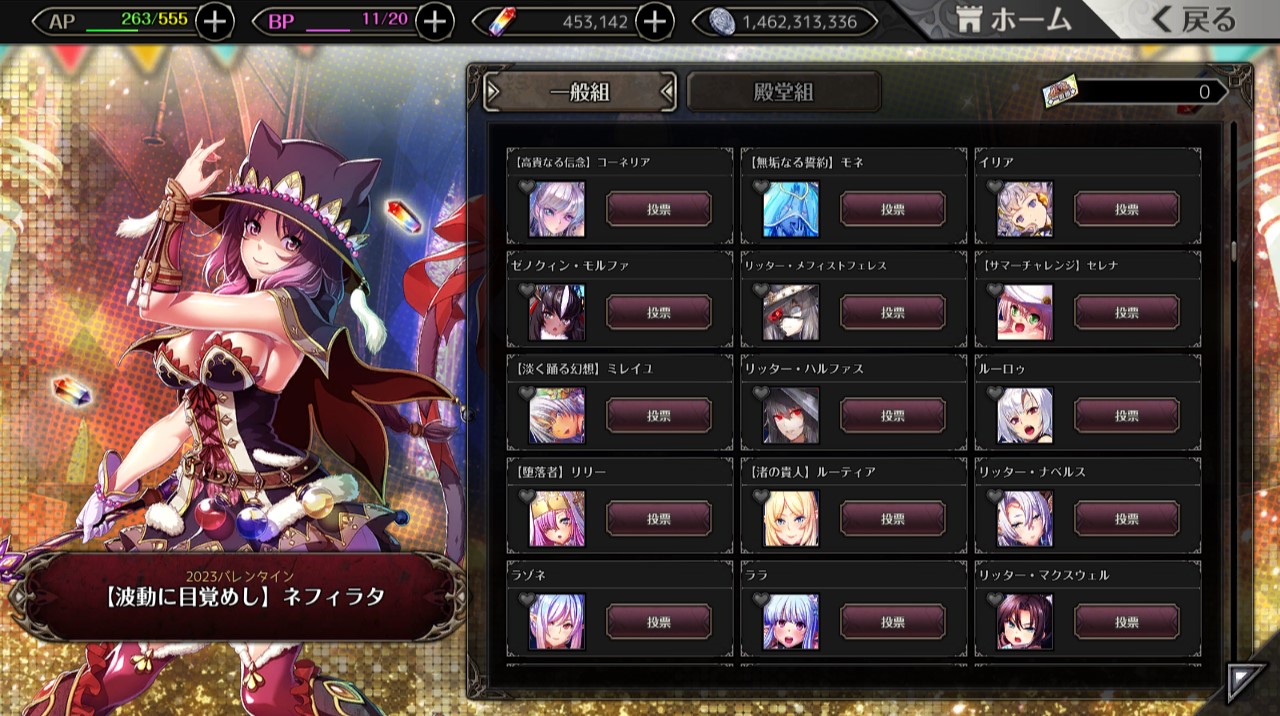
Task: Go back with the 戻る button
Action: click(1194, 20)
